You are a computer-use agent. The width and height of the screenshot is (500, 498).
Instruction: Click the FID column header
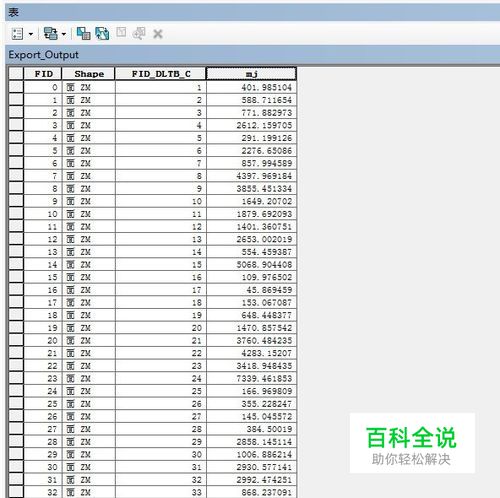(x=43, y=74)
